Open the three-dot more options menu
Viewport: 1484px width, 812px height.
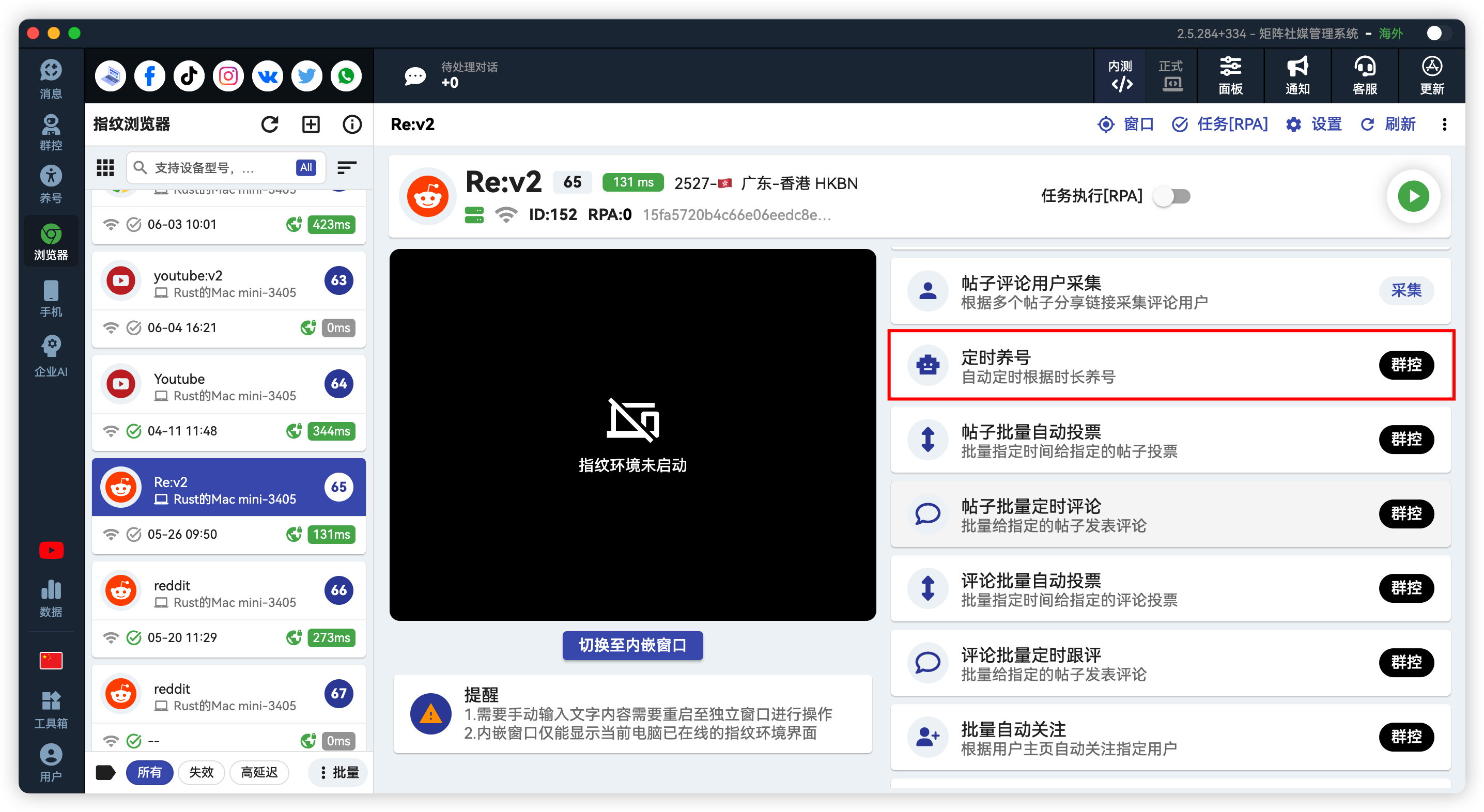1444,124
